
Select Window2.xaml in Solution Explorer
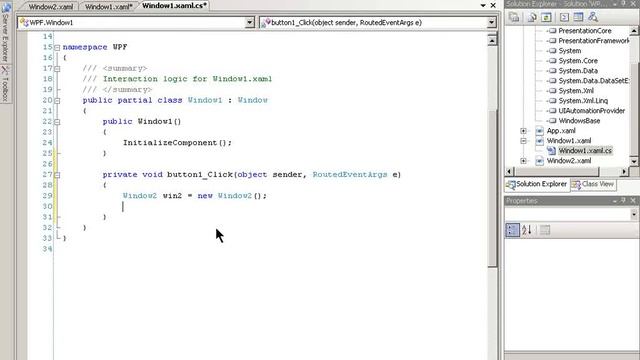coord(569,161)
